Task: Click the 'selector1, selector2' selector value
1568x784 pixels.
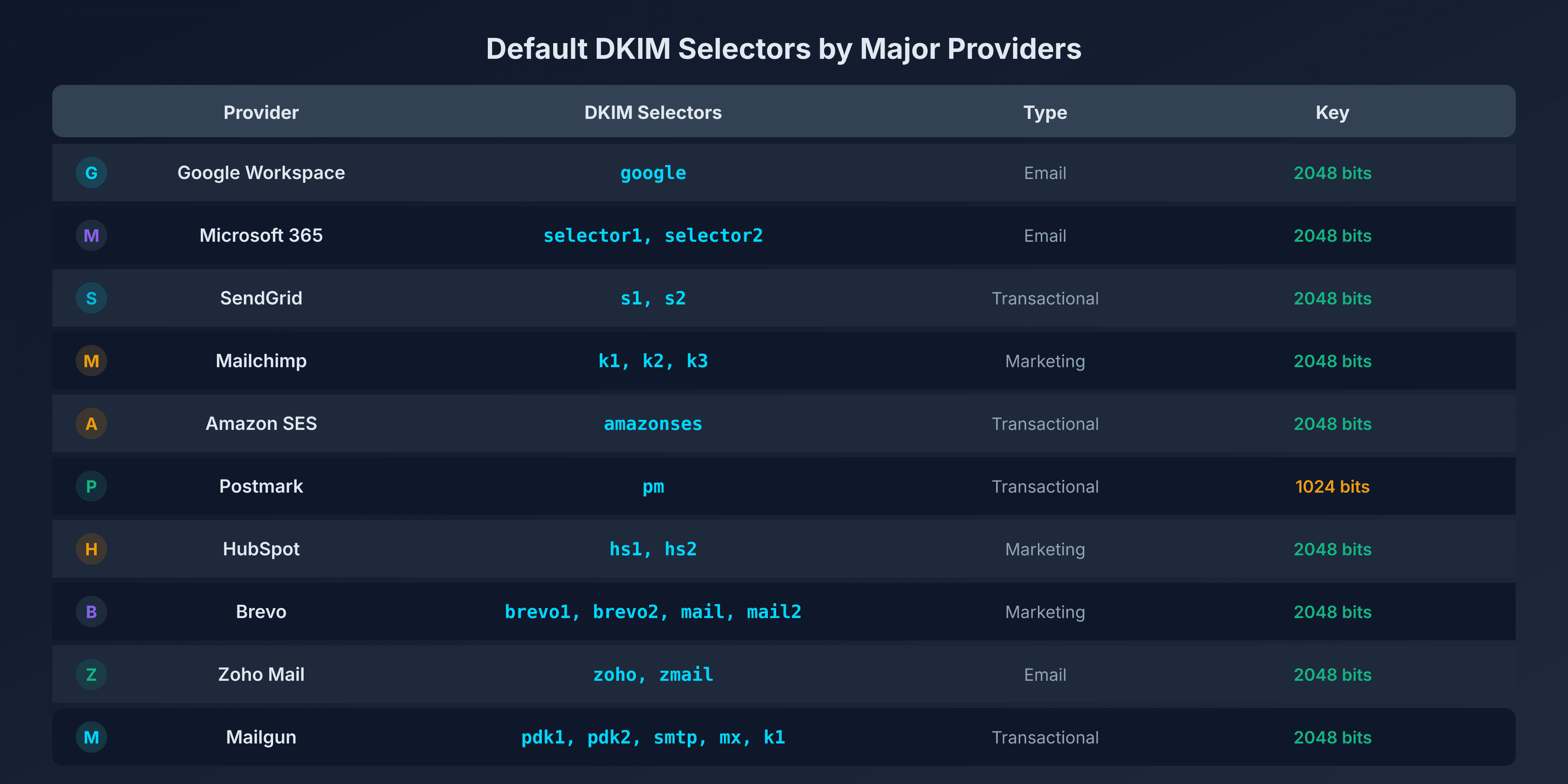Action: [653, 236]
